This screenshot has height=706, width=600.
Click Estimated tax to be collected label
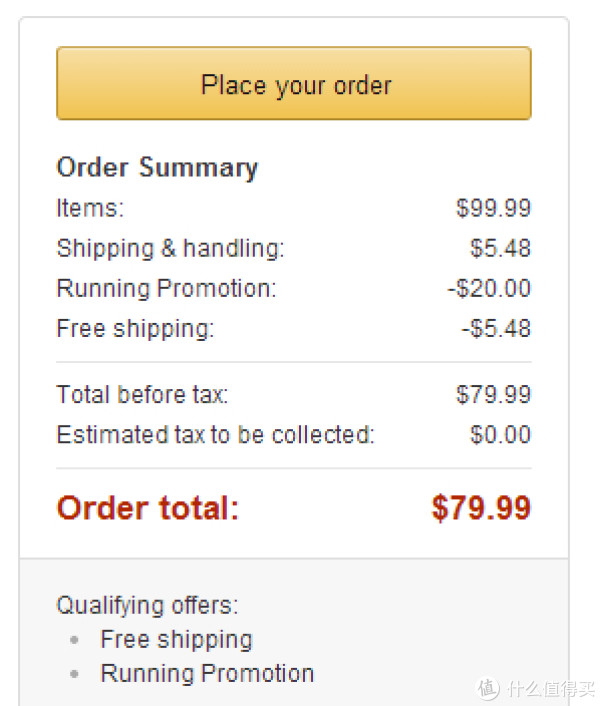point(215,434)
